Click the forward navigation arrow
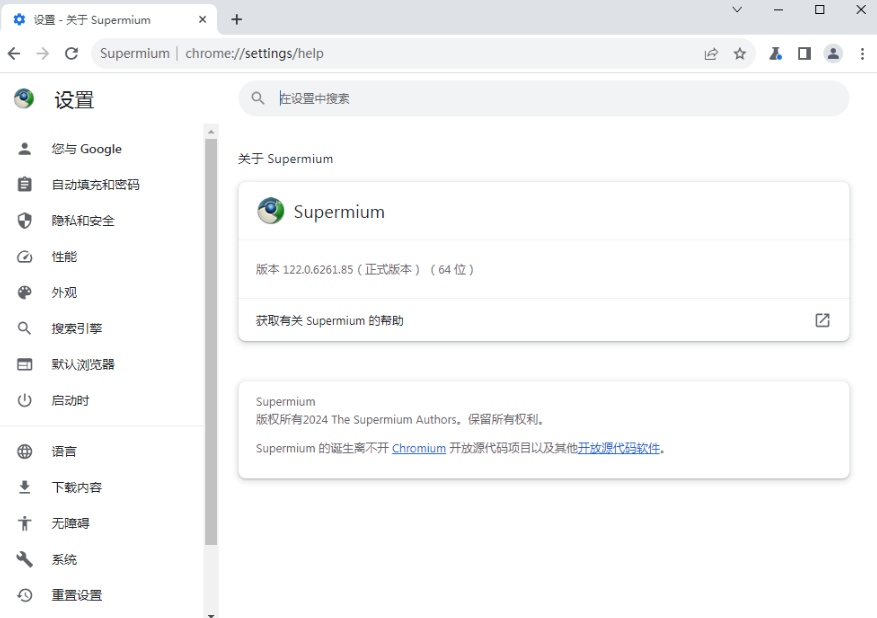Image resolution: width=877 pixels, height=618 pixels. pyautogui.click(x=43, y=54)
